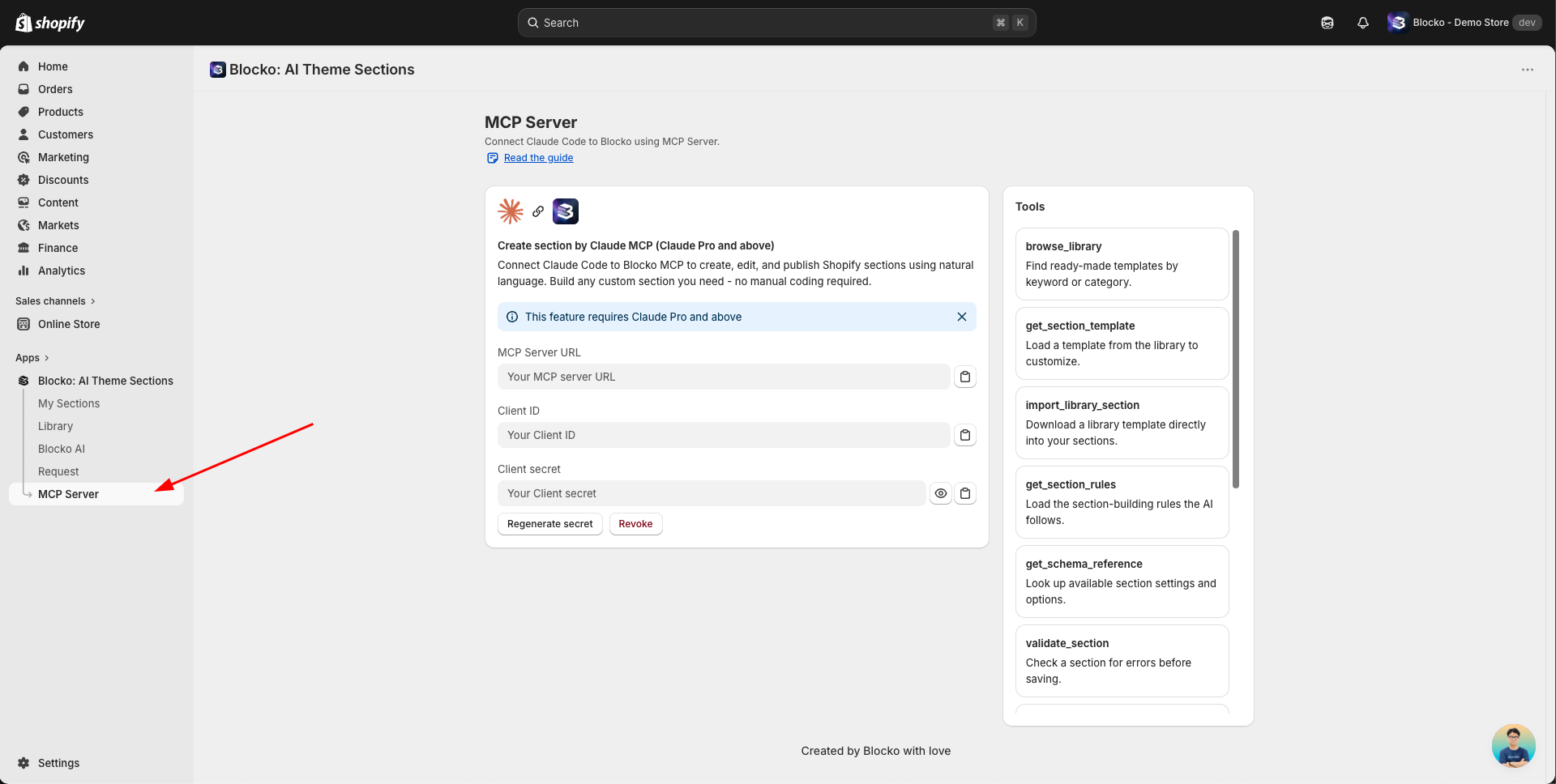Select the get_schema_reference tool card
This screenshot has height=784, width=1556.
(x=1122, y=582)
